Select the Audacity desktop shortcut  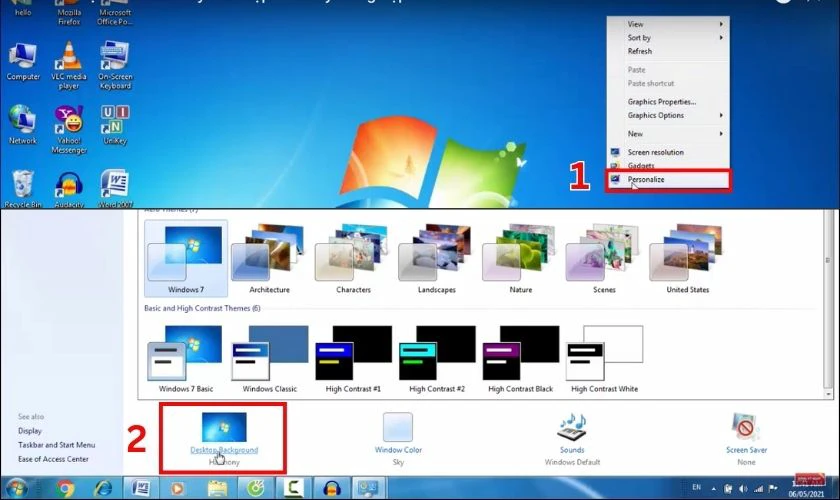69,189
